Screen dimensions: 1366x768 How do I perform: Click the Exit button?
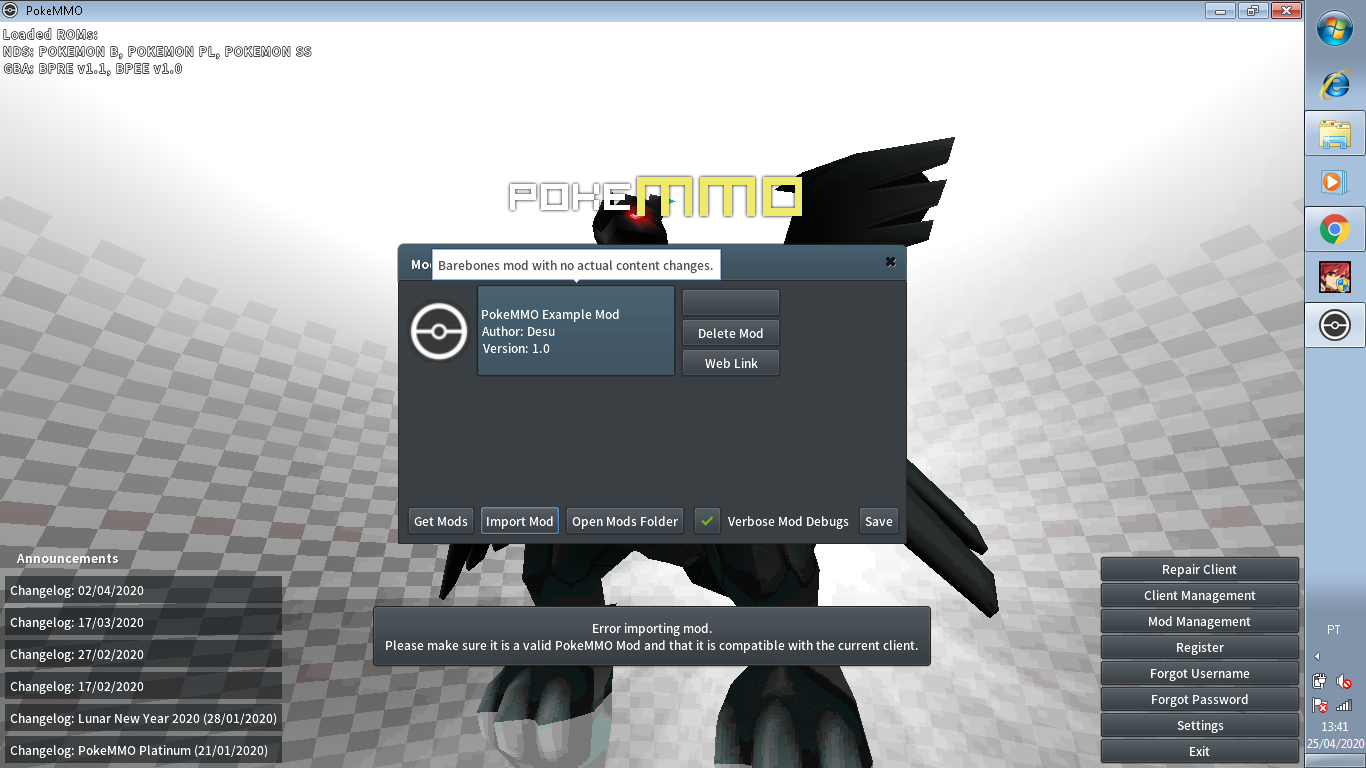click(1200, 751)
